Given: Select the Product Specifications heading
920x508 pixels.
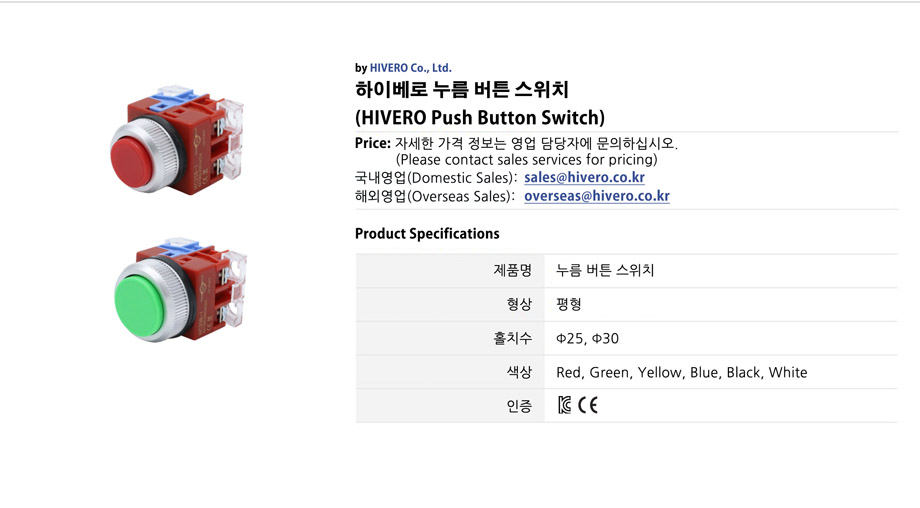Looking at the screenshot, I should [427, 233].
